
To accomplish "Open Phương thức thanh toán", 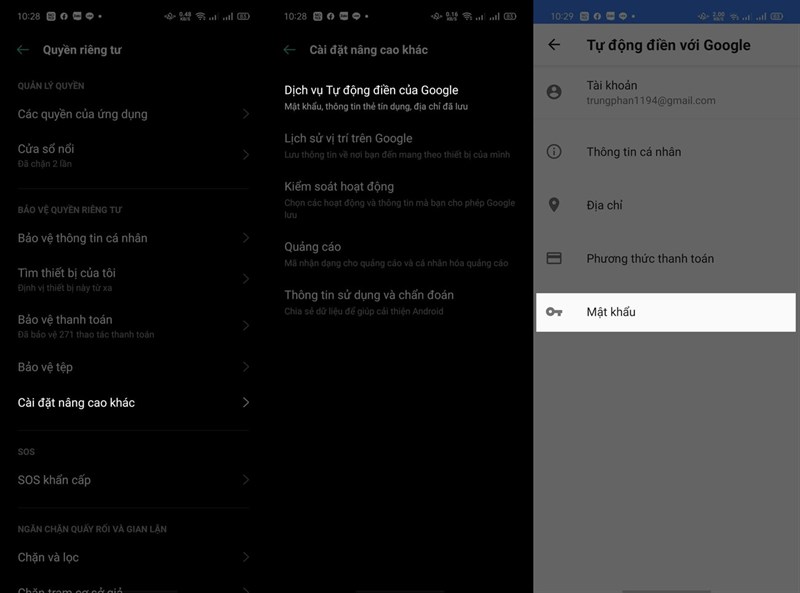I will tap(666, 258).
